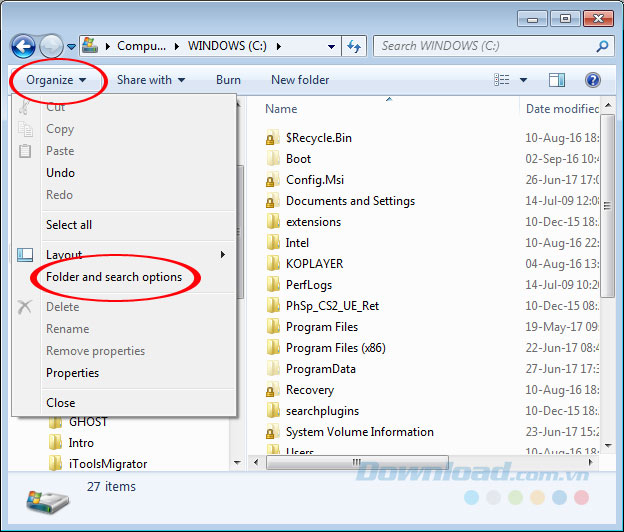624x532 pixels.
Task: Click the file list scroll up arrow
Action: click(608, 105)
